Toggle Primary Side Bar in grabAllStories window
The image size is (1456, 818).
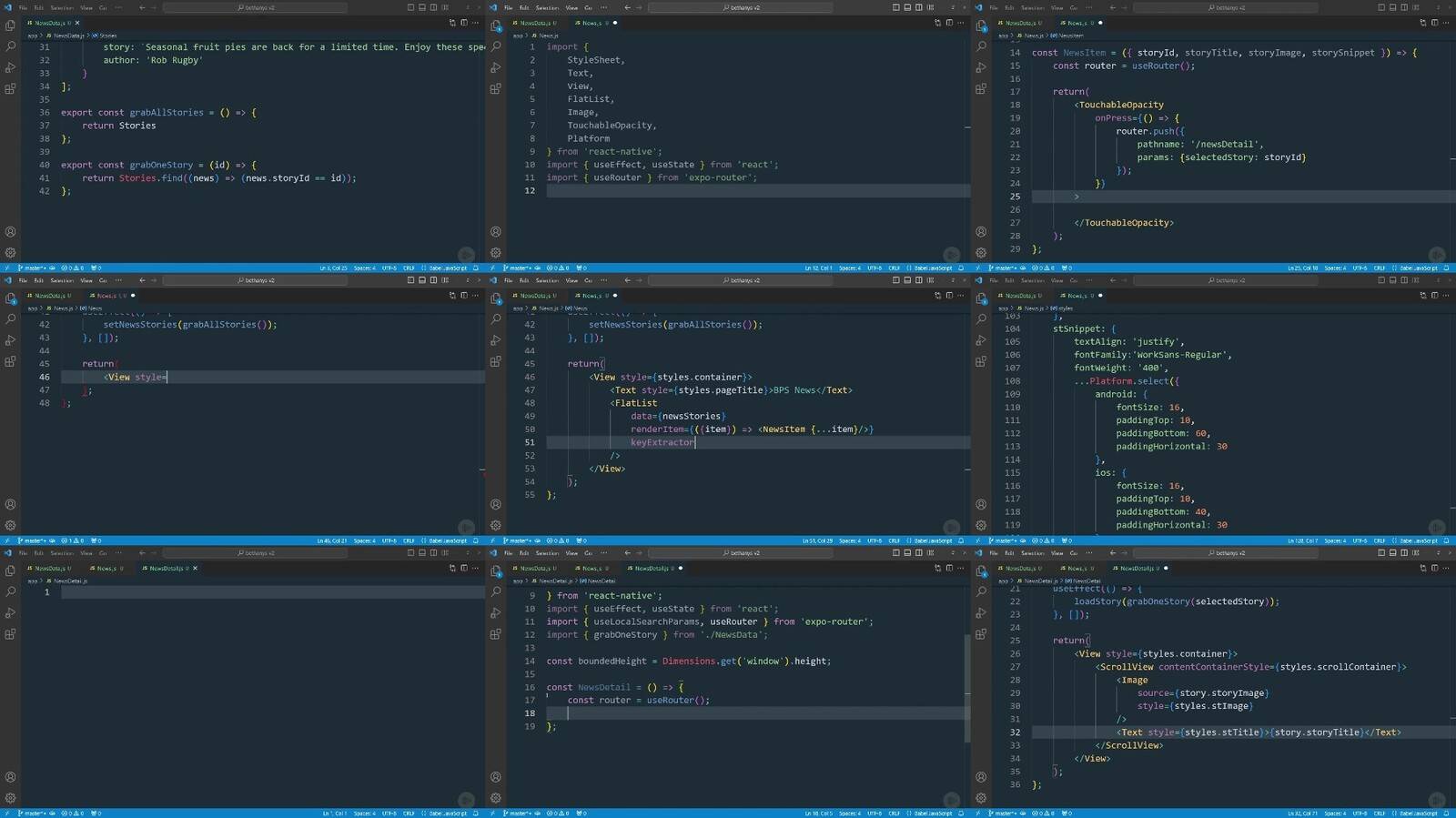(x=410, y=7)
